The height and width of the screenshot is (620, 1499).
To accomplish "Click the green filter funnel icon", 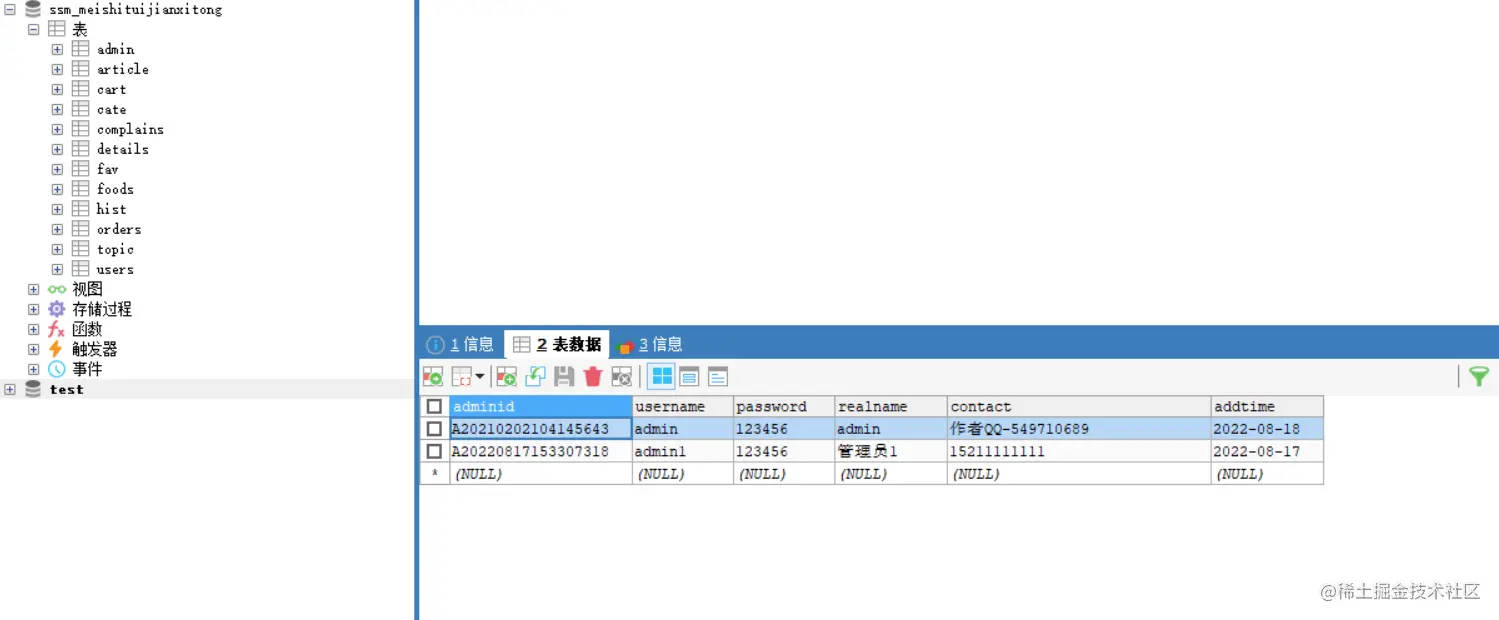I will coord(1479,376).
